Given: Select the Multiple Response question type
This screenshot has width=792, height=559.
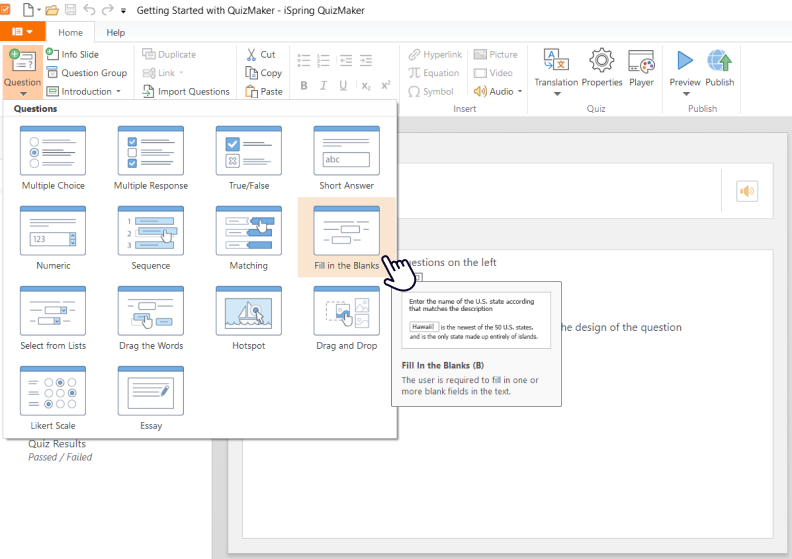Looking at the screenshot, I should pos(151,159).
